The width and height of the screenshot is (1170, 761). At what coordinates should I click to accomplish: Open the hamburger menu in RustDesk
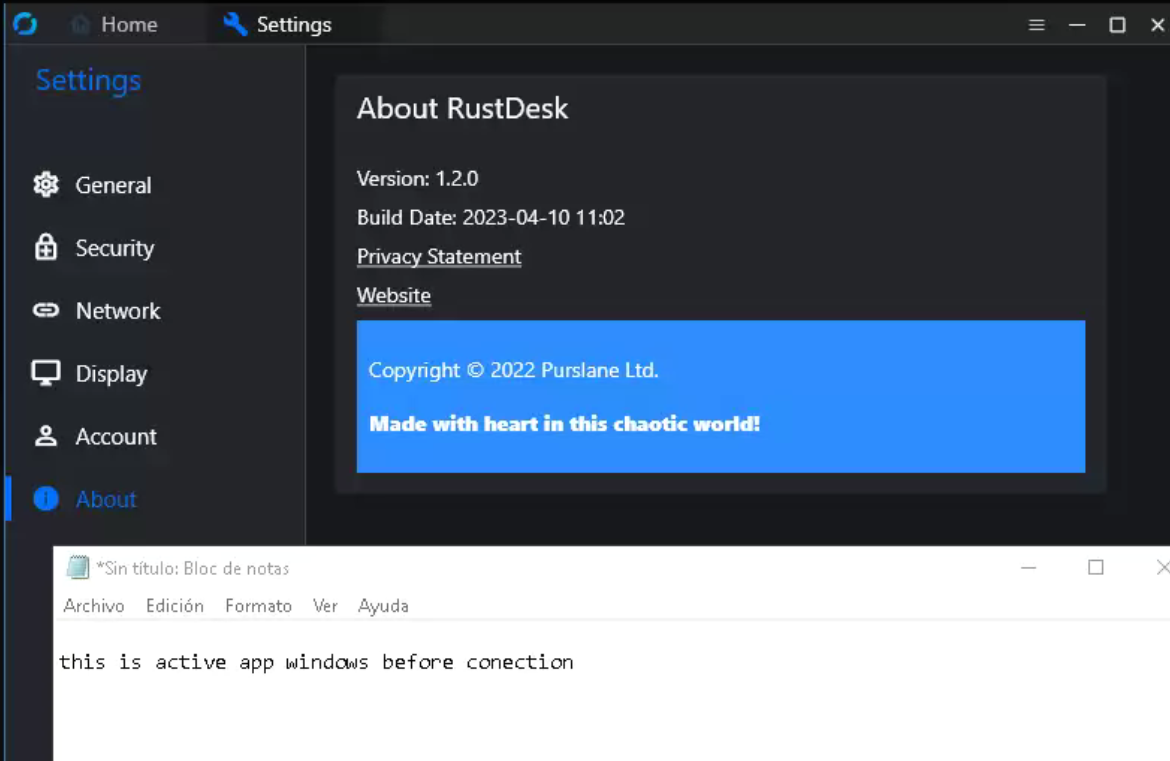coord(1037,24)
